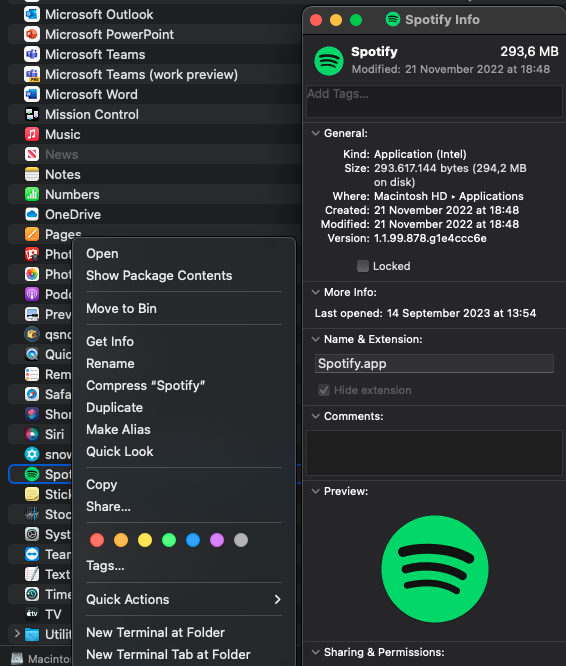This screenshot has height=666, width=566.
Task: Apply the green tag color
Action: point(169,540)
